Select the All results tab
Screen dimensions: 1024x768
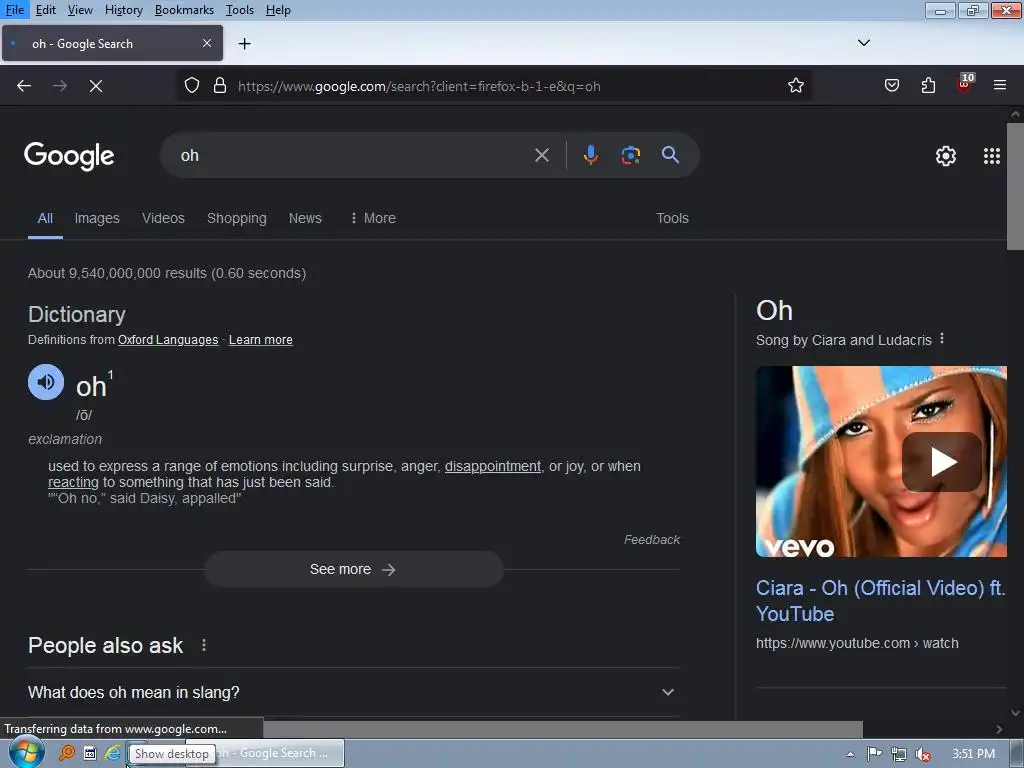coord(45,218)
